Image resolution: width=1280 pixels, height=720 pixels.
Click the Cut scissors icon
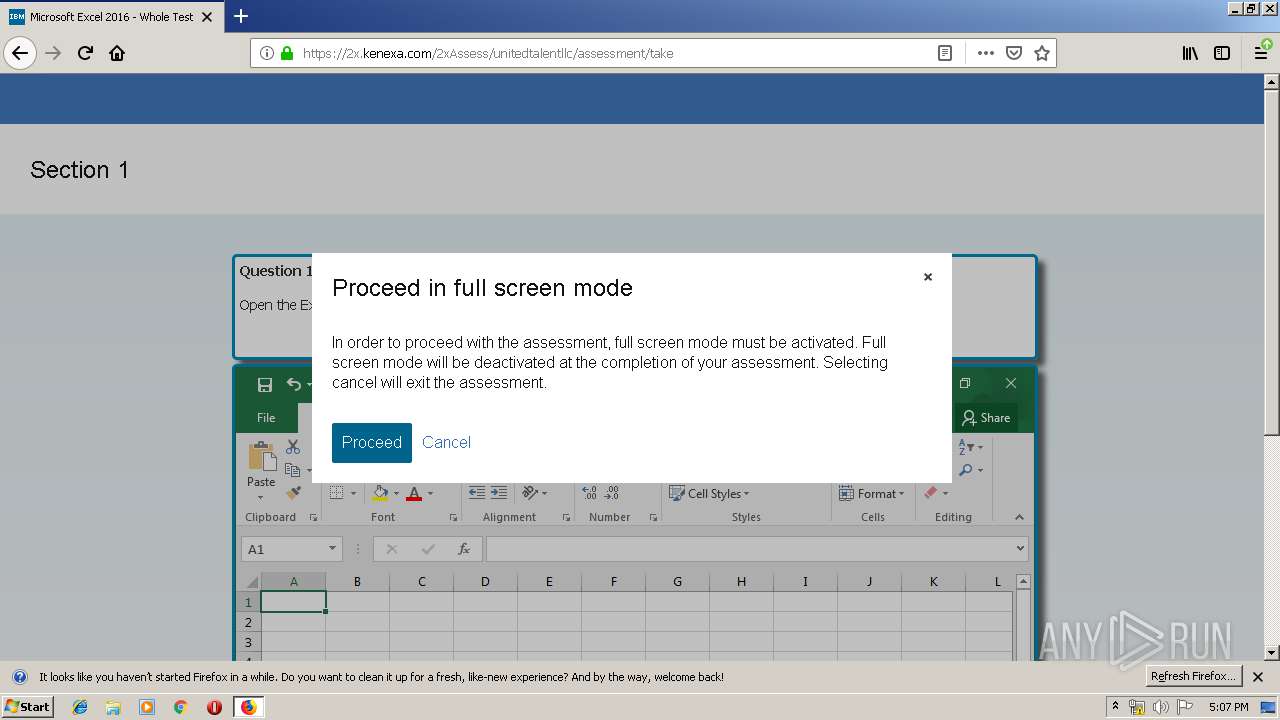click(293, 447)
